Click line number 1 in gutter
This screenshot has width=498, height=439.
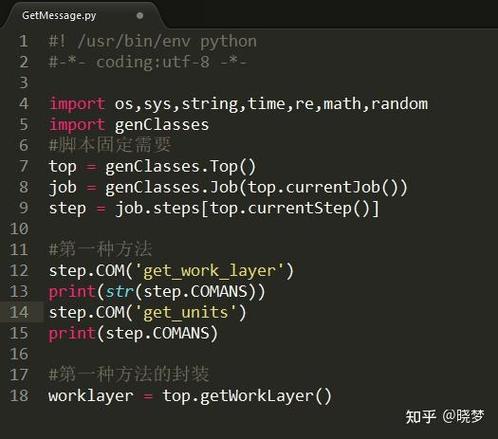pyautogui.click(x=23, y=41)
